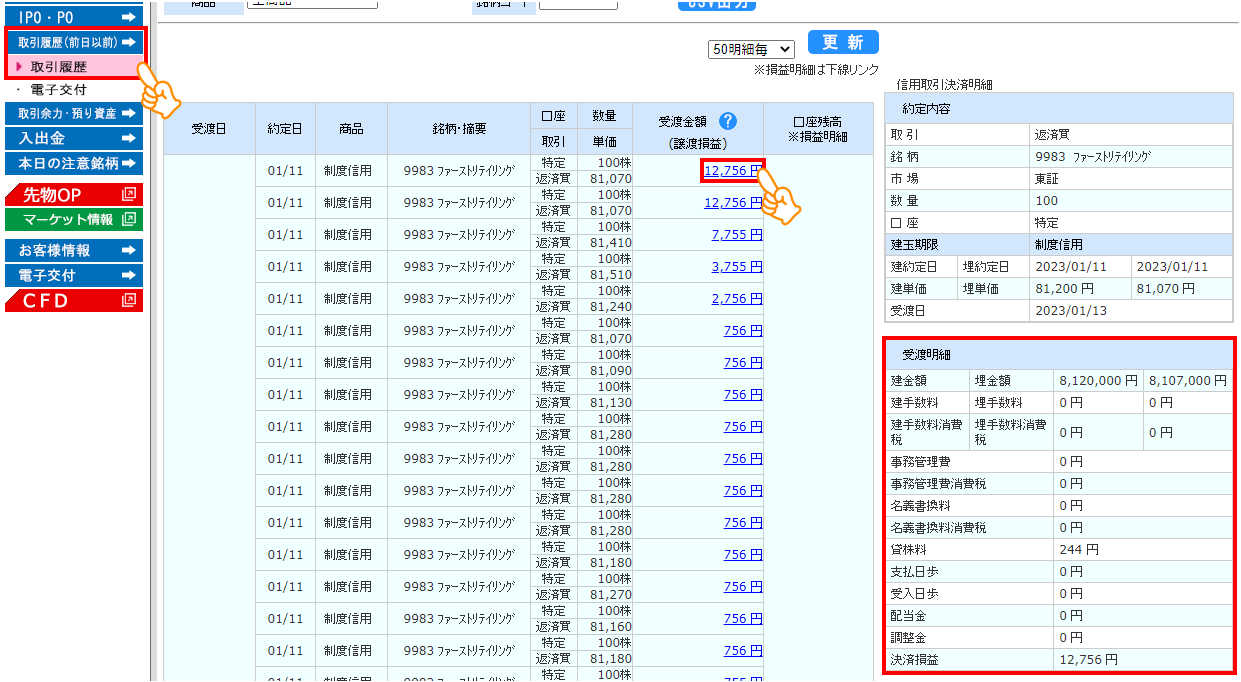
Task: Click the arrow icon on IPO・PO
Action: tap(128, 17)
